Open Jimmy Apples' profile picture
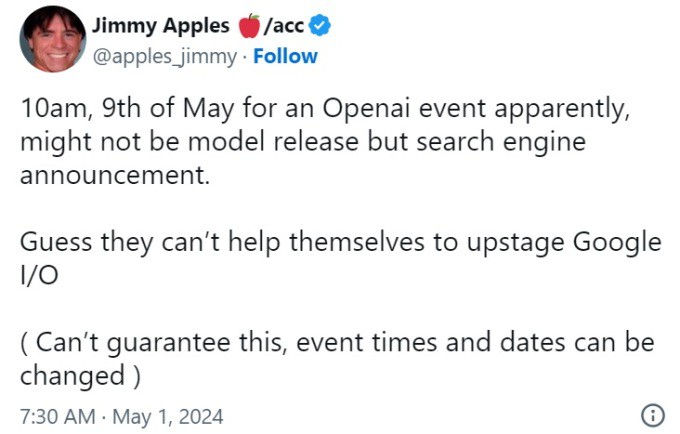The image size is (680, 434). pyautogui.click(x=52, y=39)
